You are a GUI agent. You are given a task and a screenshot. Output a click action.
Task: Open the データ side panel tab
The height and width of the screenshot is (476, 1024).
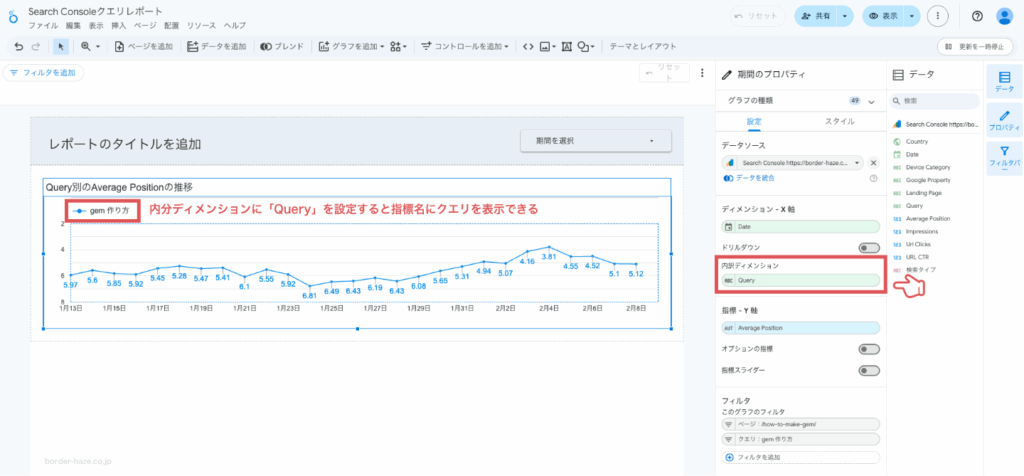pos(1004,81)
